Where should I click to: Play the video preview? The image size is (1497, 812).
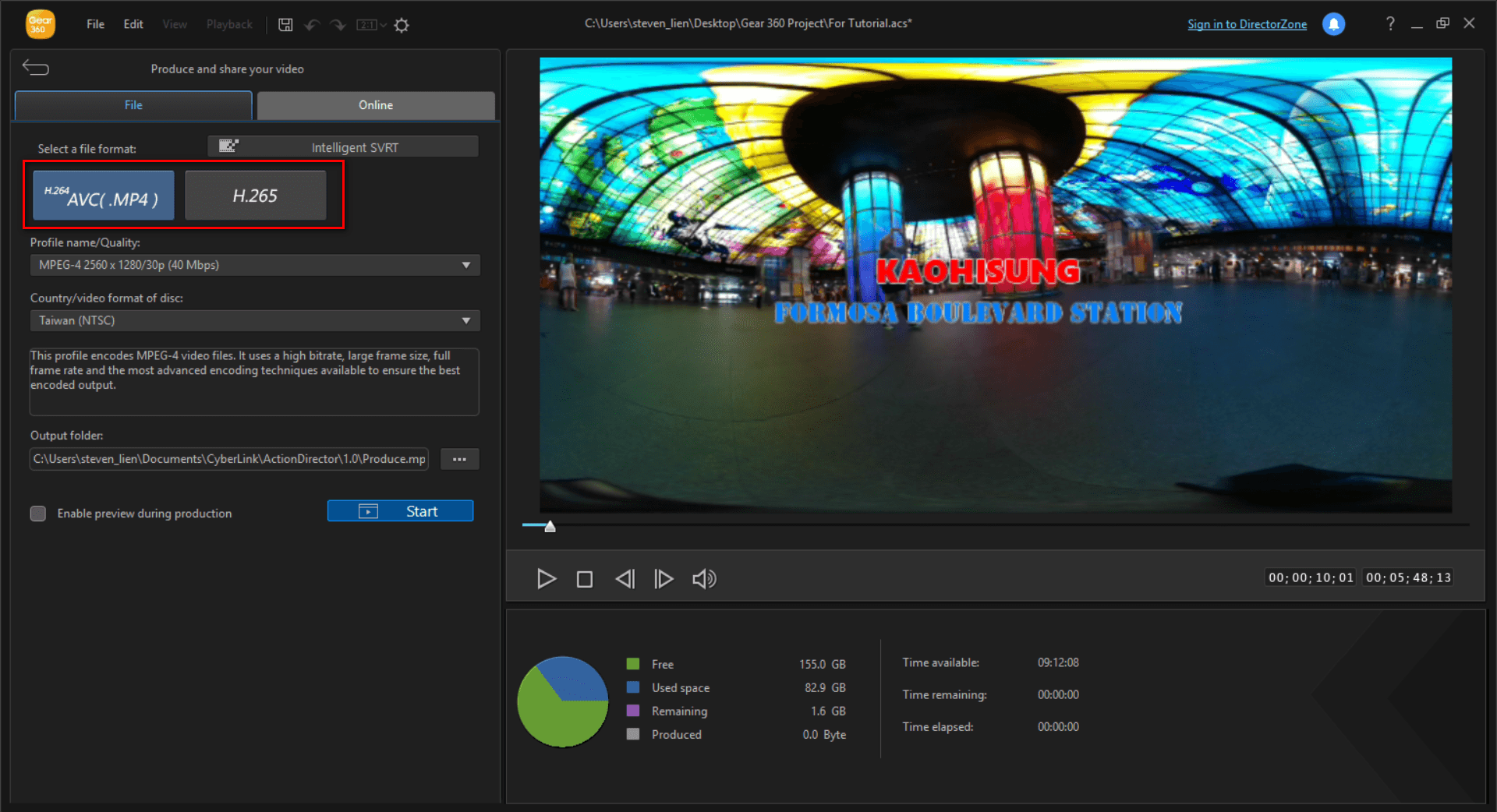click(547, 578)
